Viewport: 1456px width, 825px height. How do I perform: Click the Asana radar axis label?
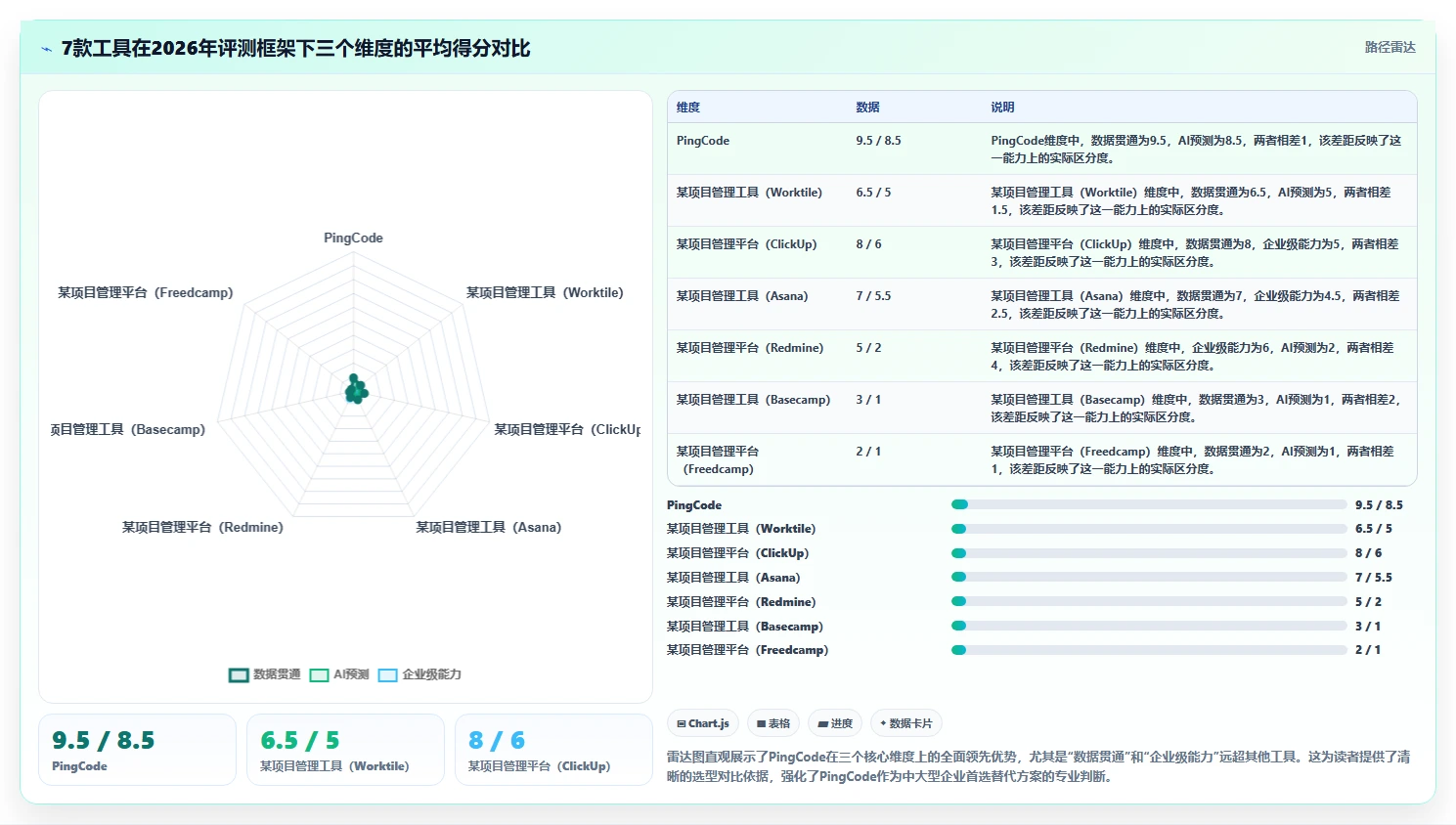489,528
